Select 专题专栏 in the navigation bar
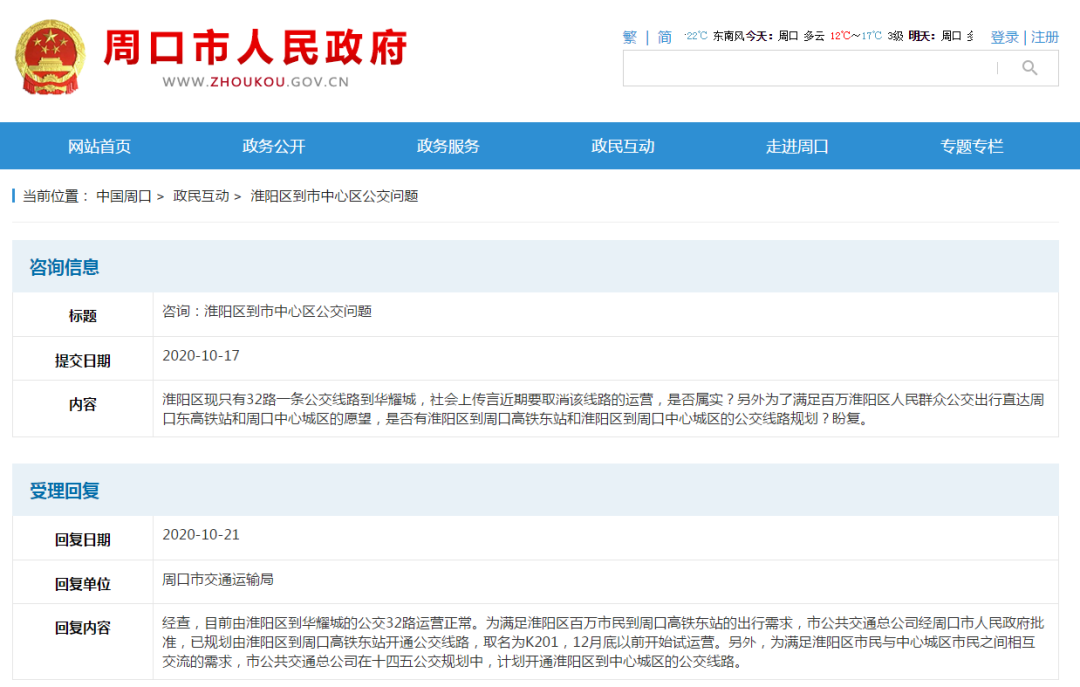This screenshot has width=1080, height=687. click(x=971, y=146)
